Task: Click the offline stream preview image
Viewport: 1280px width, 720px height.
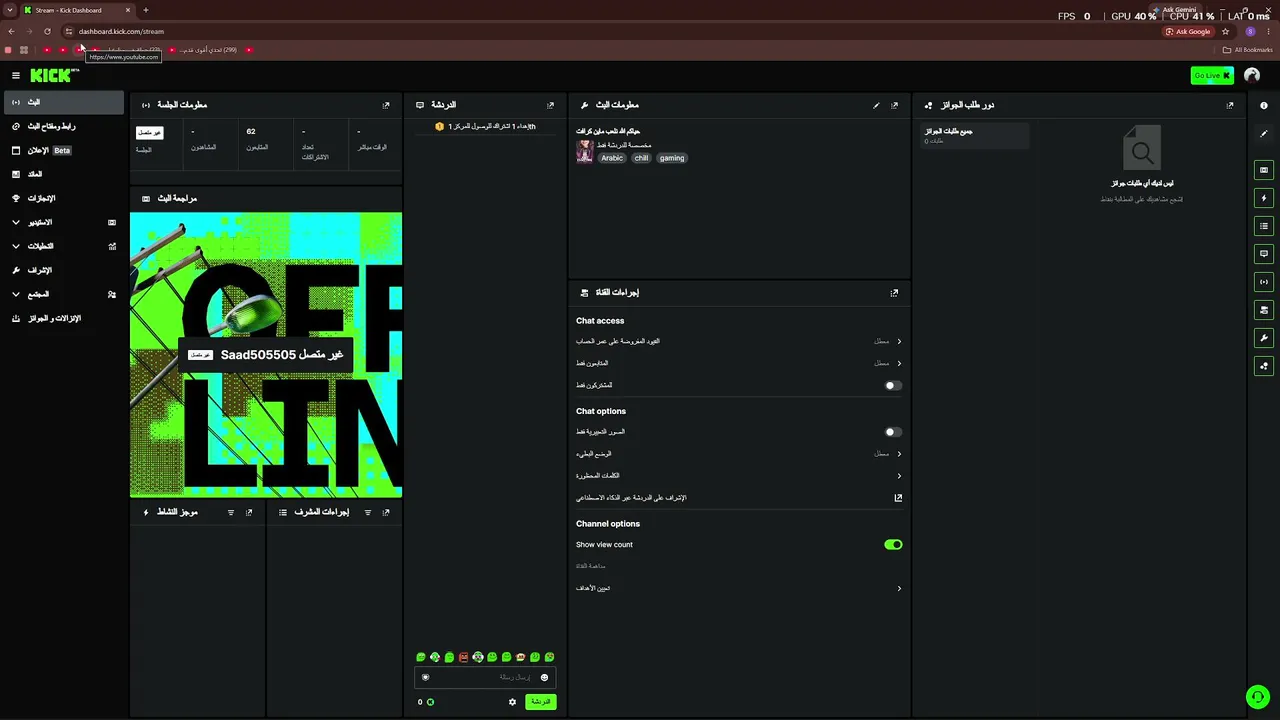Action: click(x=266, y=354)
